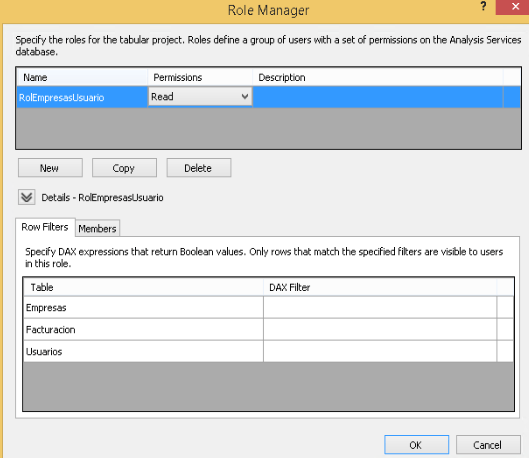
Task: Confirm changes with OK button
Action: tap(416, 445)
